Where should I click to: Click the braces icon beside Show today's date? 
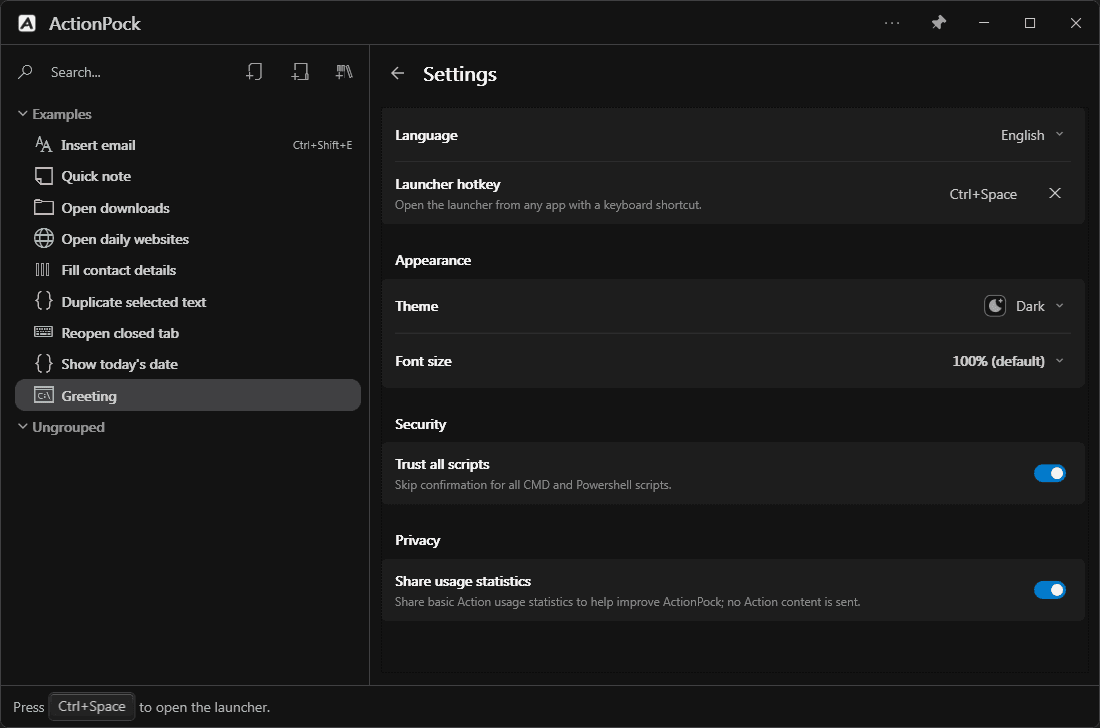click(x=43, y=363)
